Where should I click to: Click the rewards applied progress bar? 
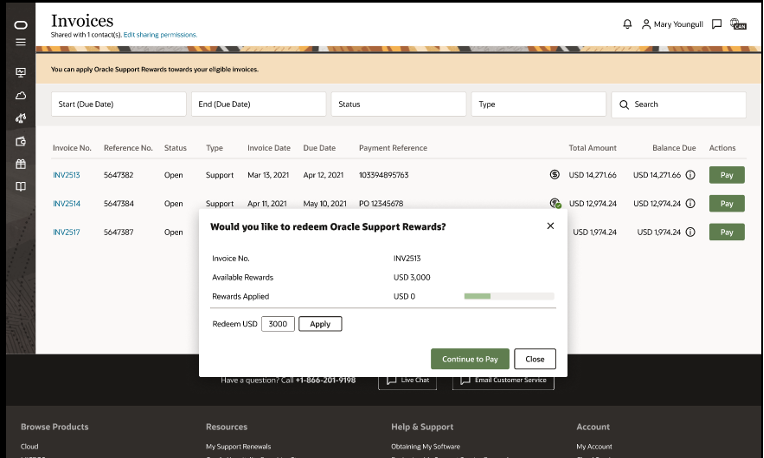tap(509, 296)
